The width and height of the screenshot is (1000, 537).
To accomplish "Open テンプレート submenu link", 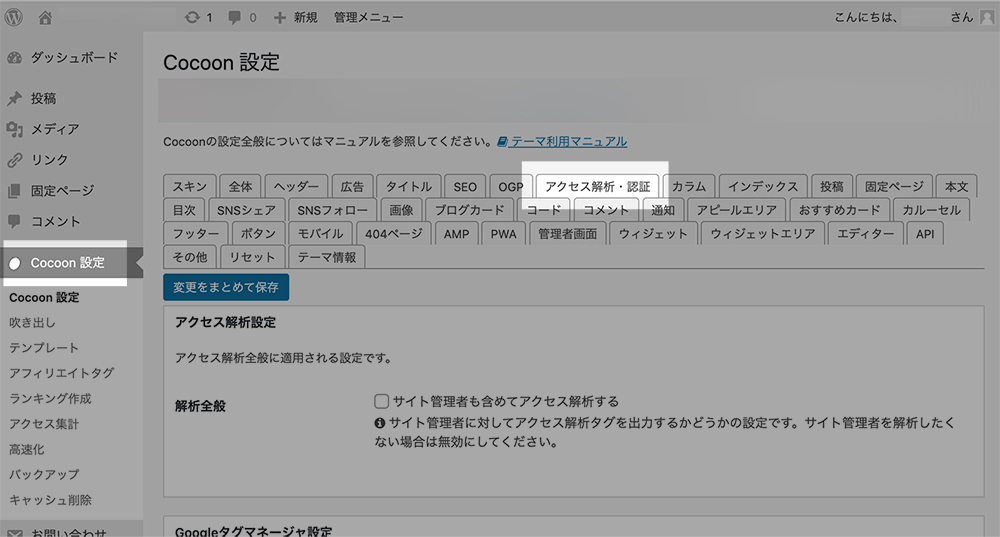I will coord(44,348).
